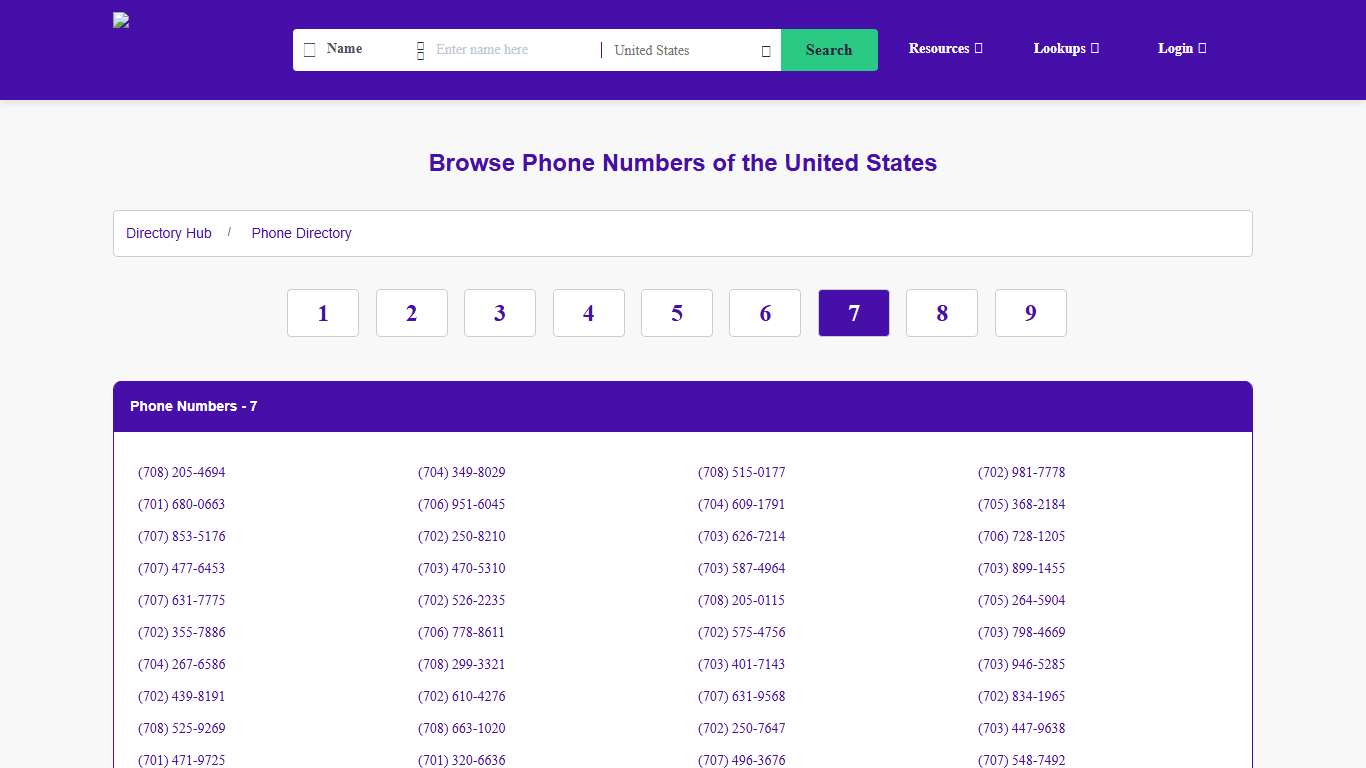The height and width of the screenshot is (768, 1366).
Task: Open the Directory Hub link
Action: [168, 233]
